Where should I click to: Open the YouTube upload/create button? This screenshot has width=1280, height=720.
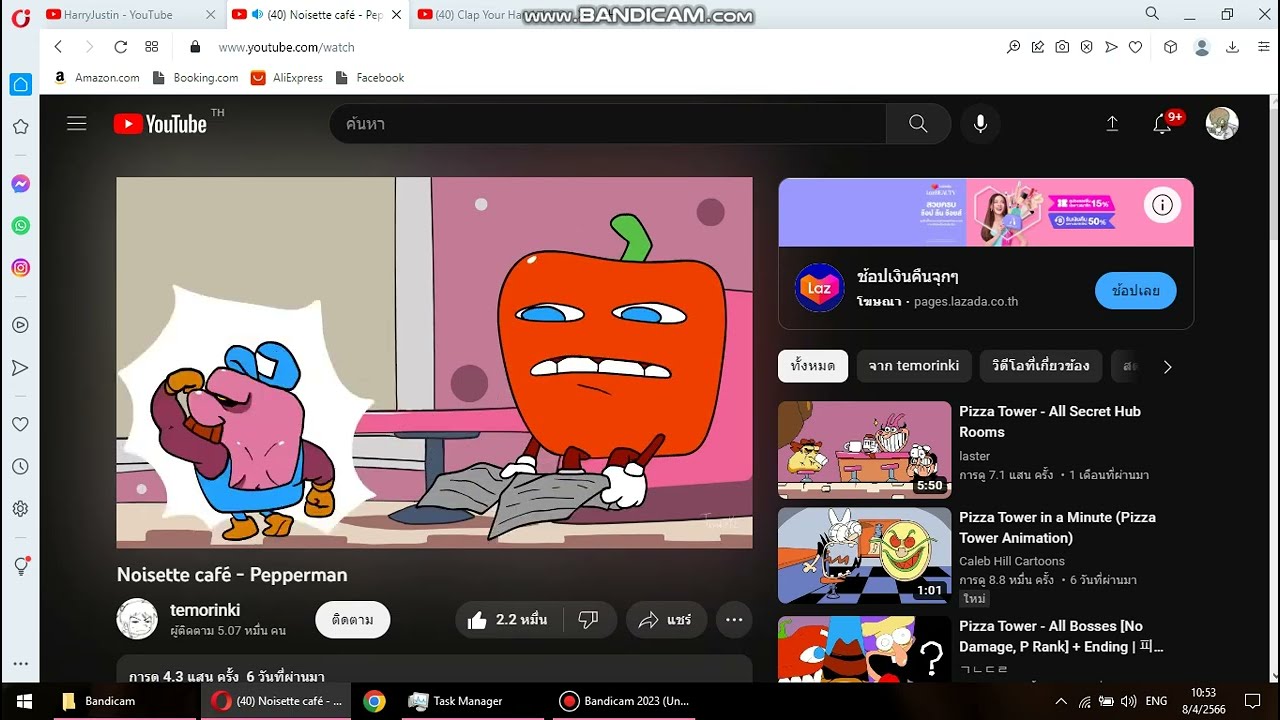1112,124
